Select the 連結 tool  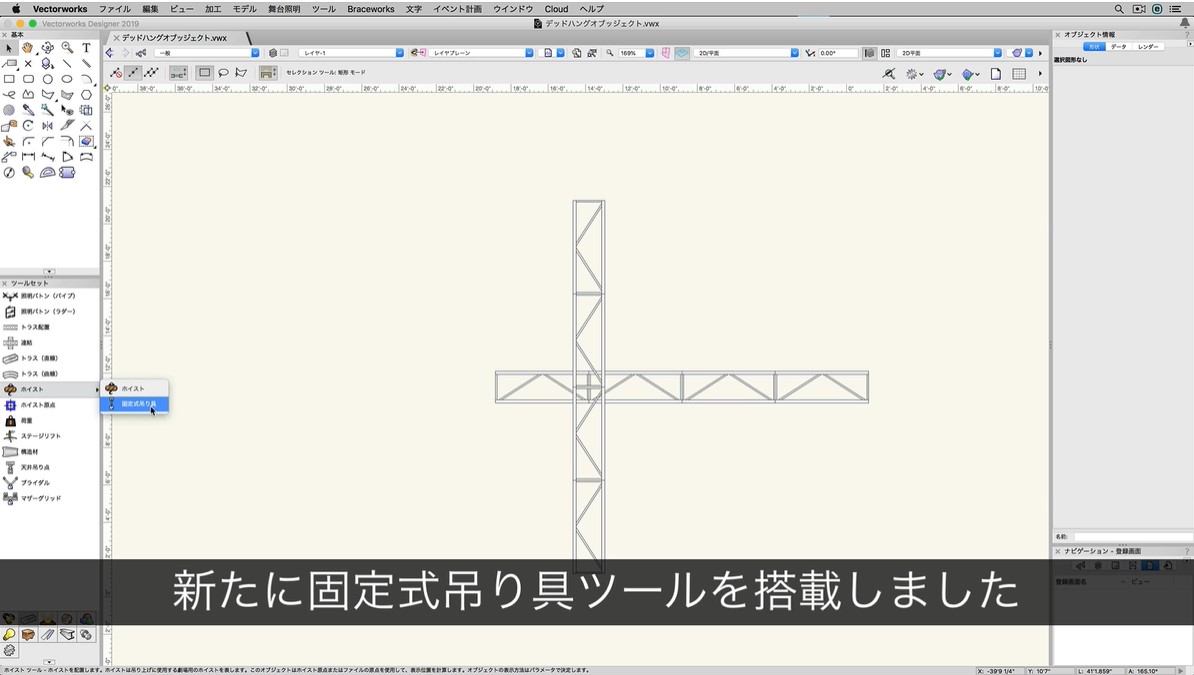[x=26, y=343]
